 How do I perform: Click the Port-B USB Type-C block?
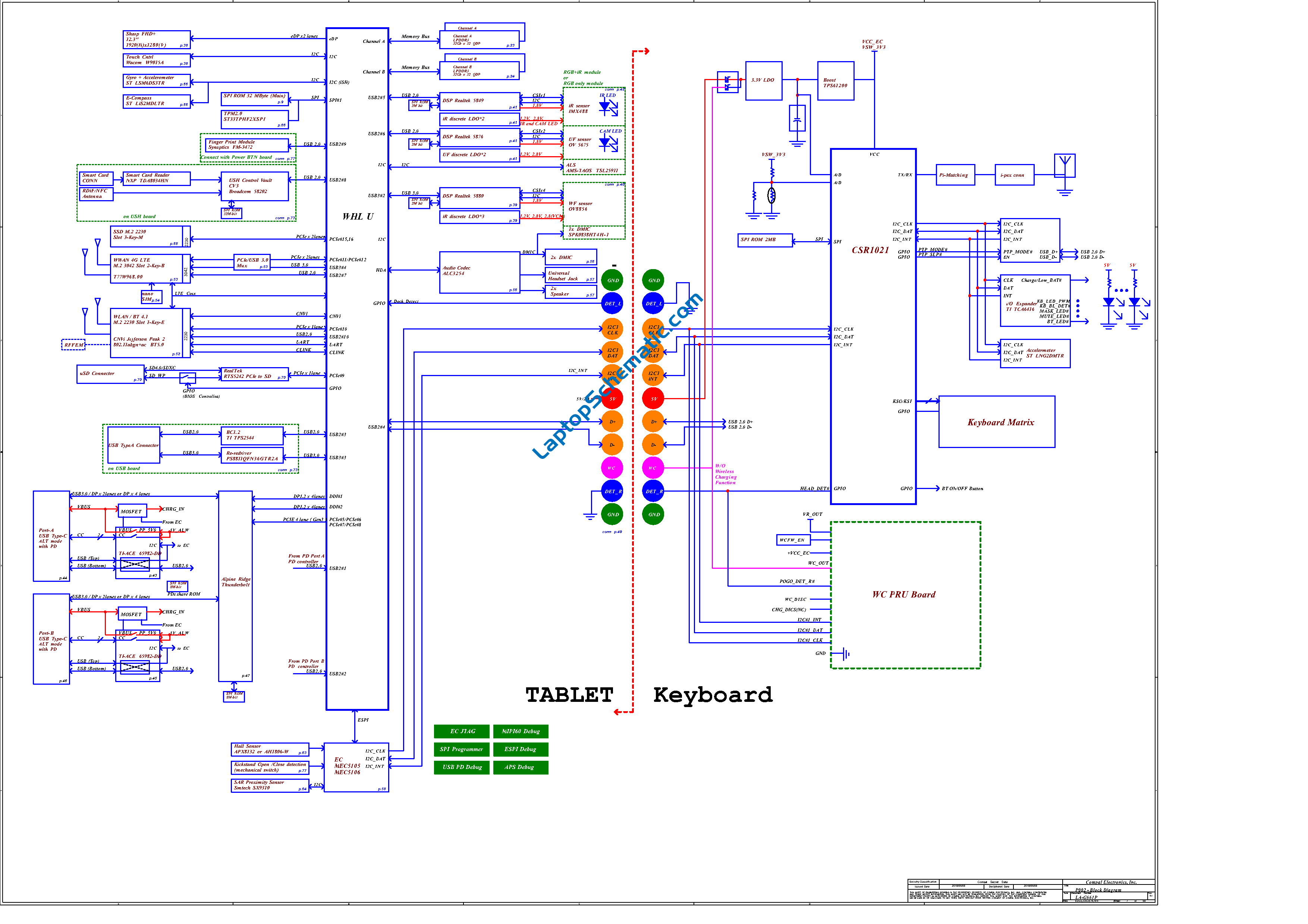pos(51,639)
